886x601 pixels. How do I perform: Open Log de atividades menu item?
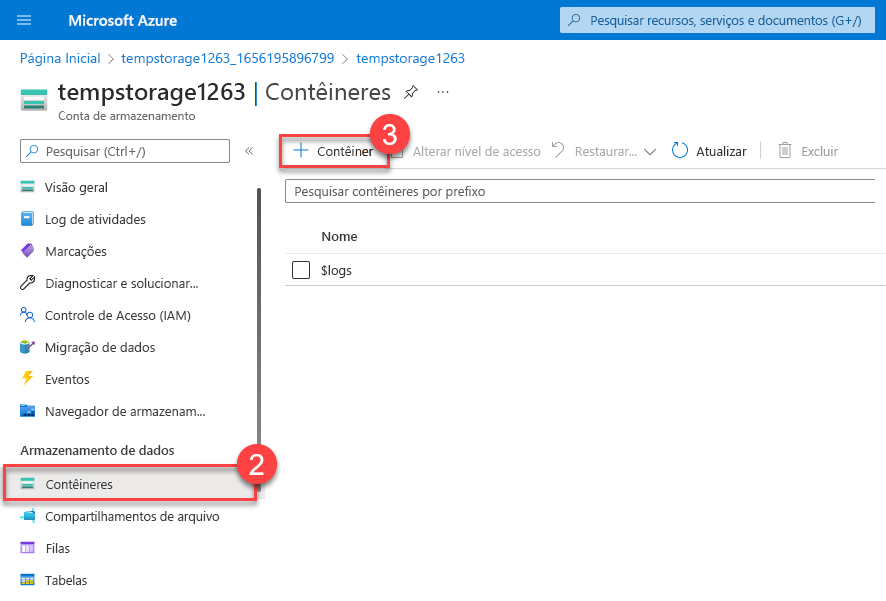click(x=95, y=219)
